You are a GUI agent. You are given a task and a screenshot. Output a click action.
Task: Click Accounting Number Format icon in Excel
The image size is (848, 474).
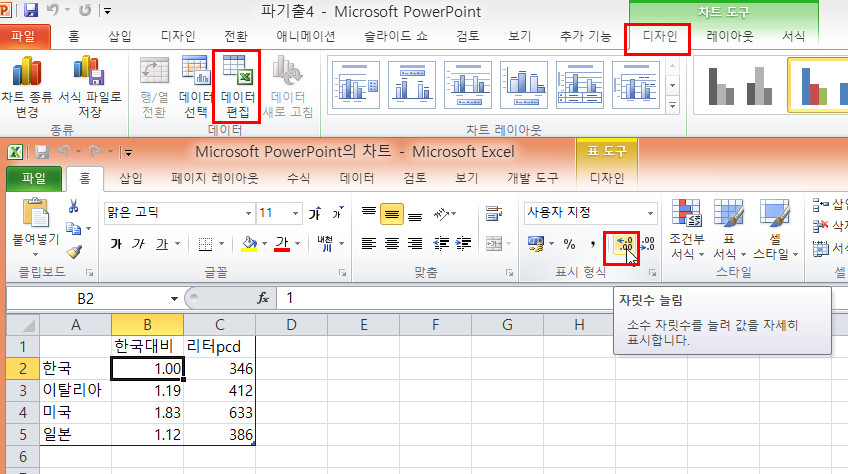click(535, 244)
